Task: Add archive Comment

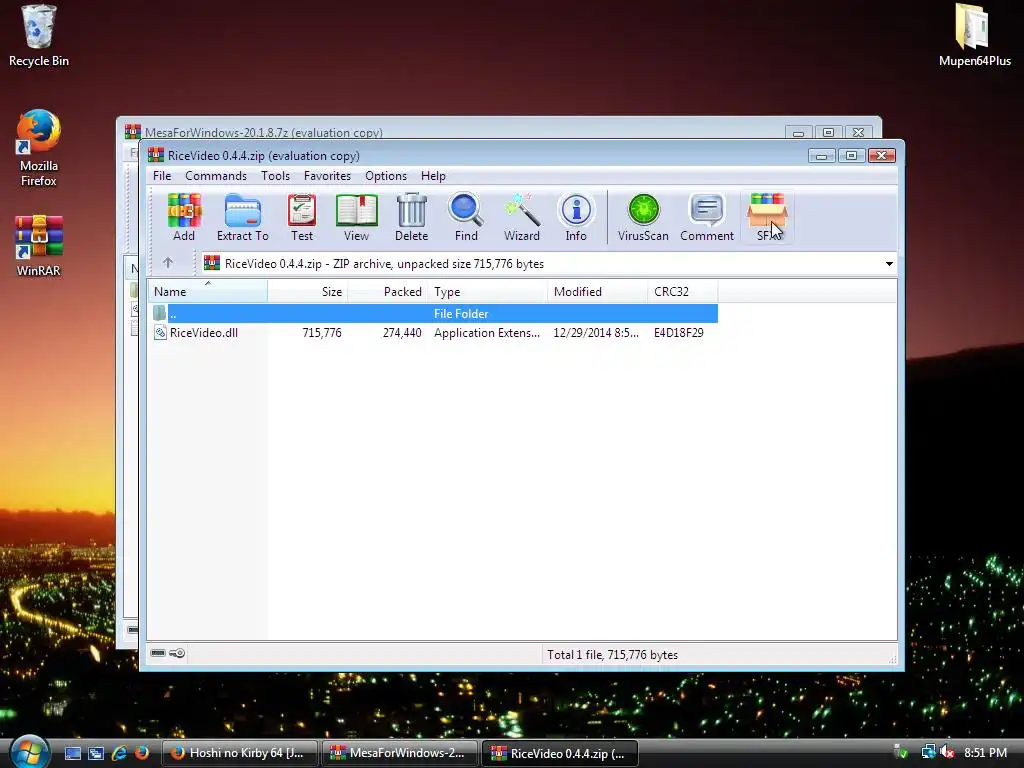Action: (707, 217)
